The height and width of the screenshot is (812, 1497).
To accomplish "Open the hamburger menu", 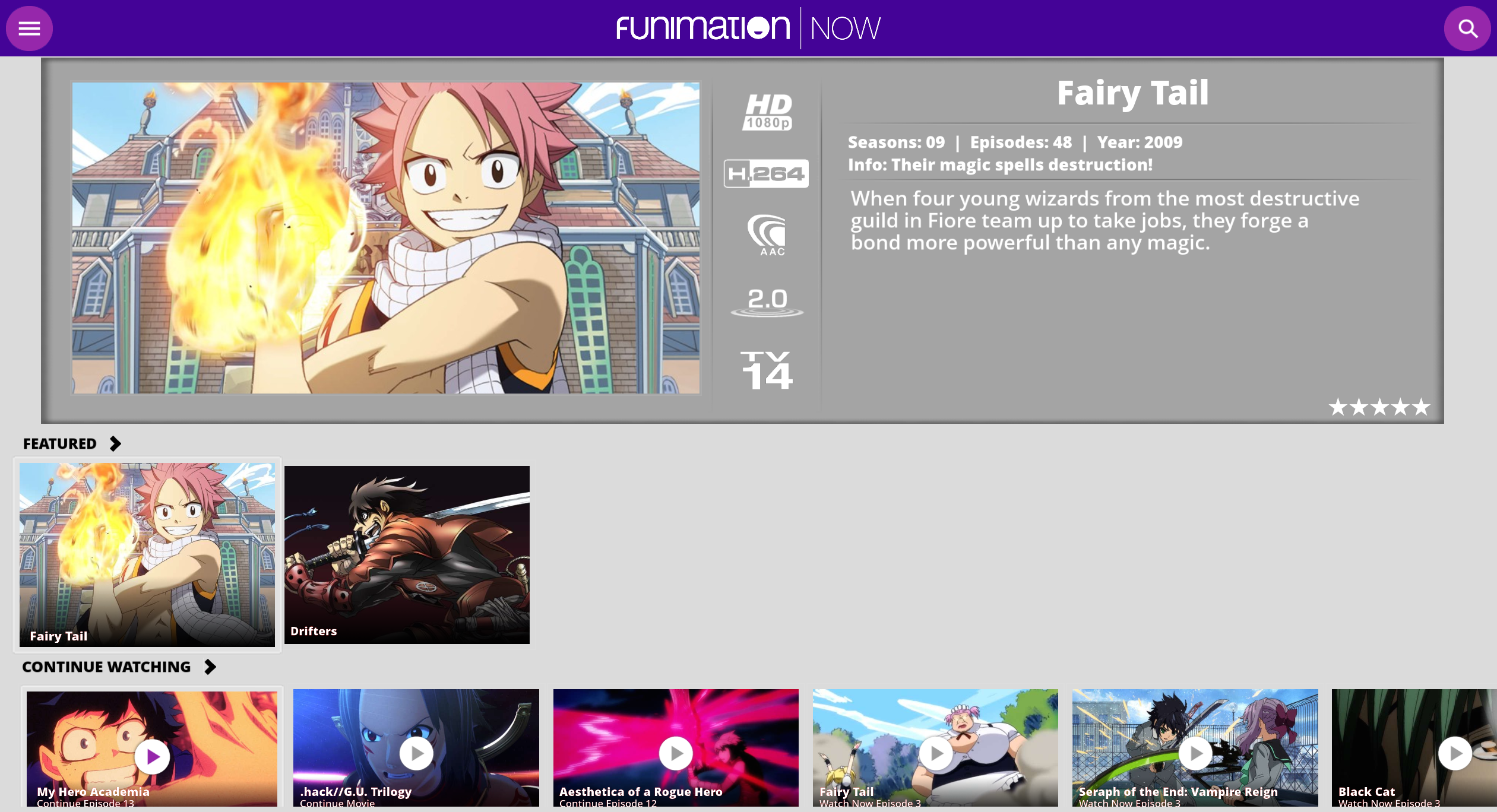I will [x=29, y=28].
